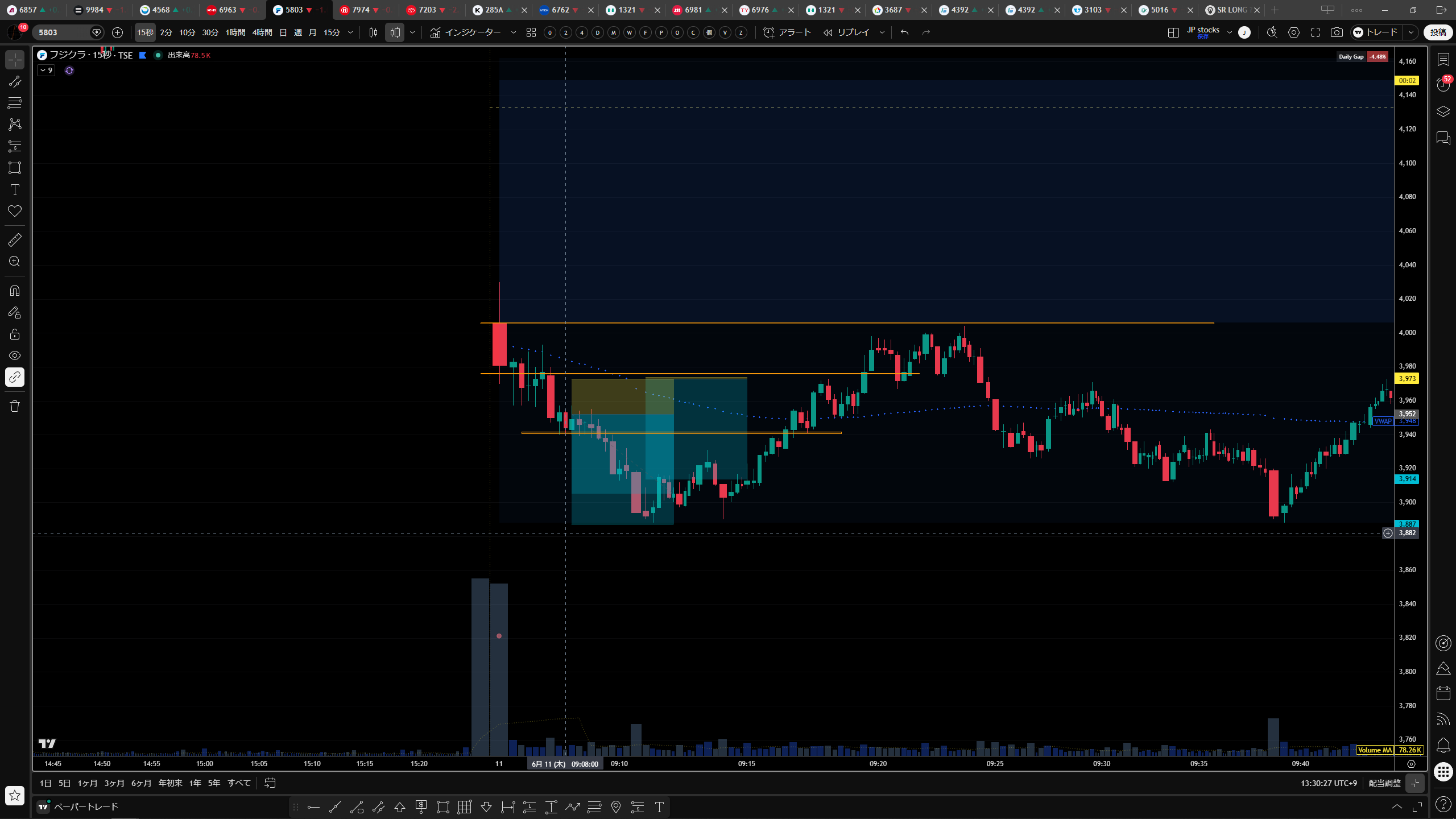Expand the indicators favorites dropdown arrow
Screen dimensions: 1456x819
514,32
